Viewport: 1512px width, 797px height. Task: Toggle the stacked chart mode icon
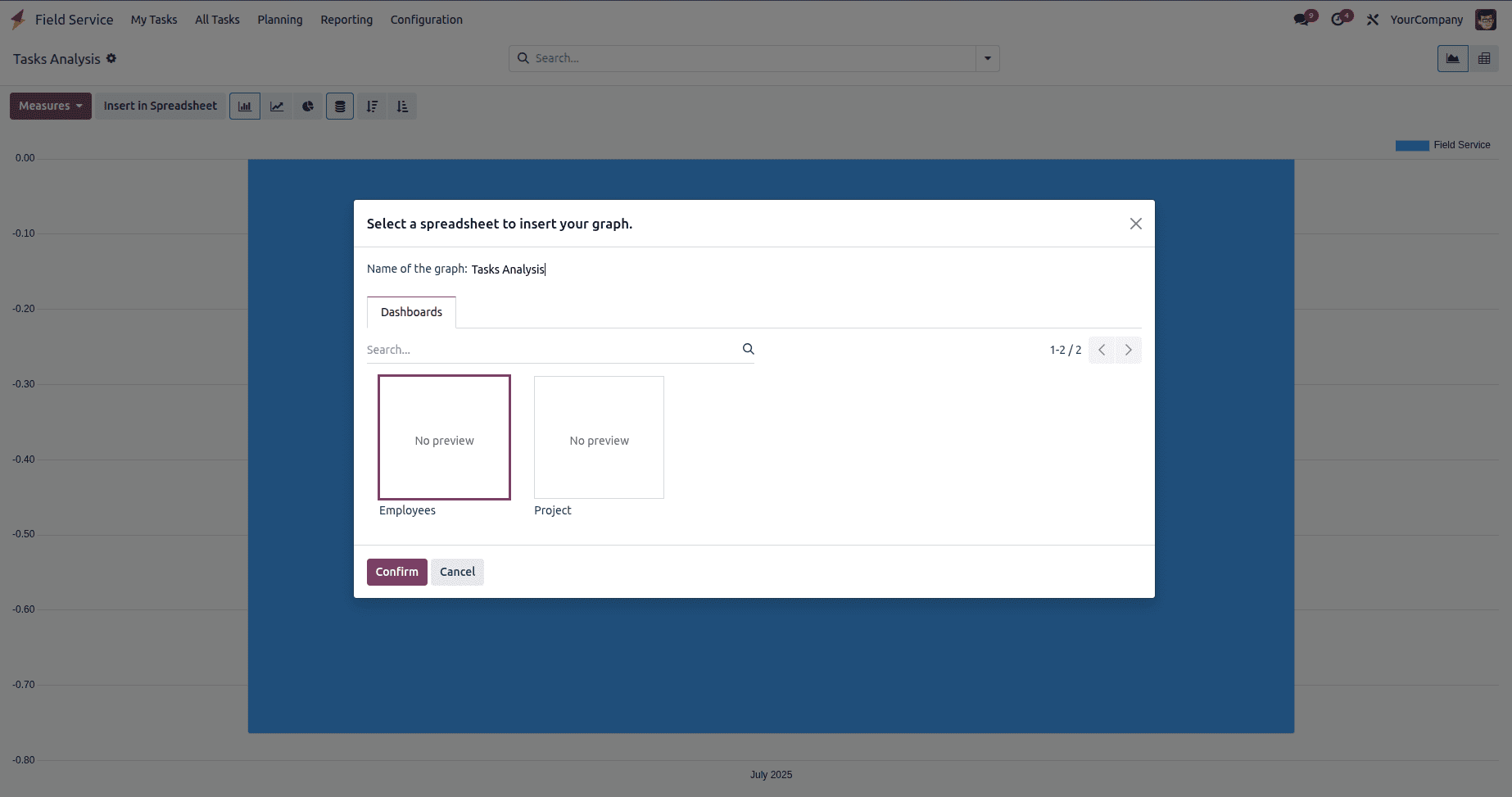pos(340,106)
